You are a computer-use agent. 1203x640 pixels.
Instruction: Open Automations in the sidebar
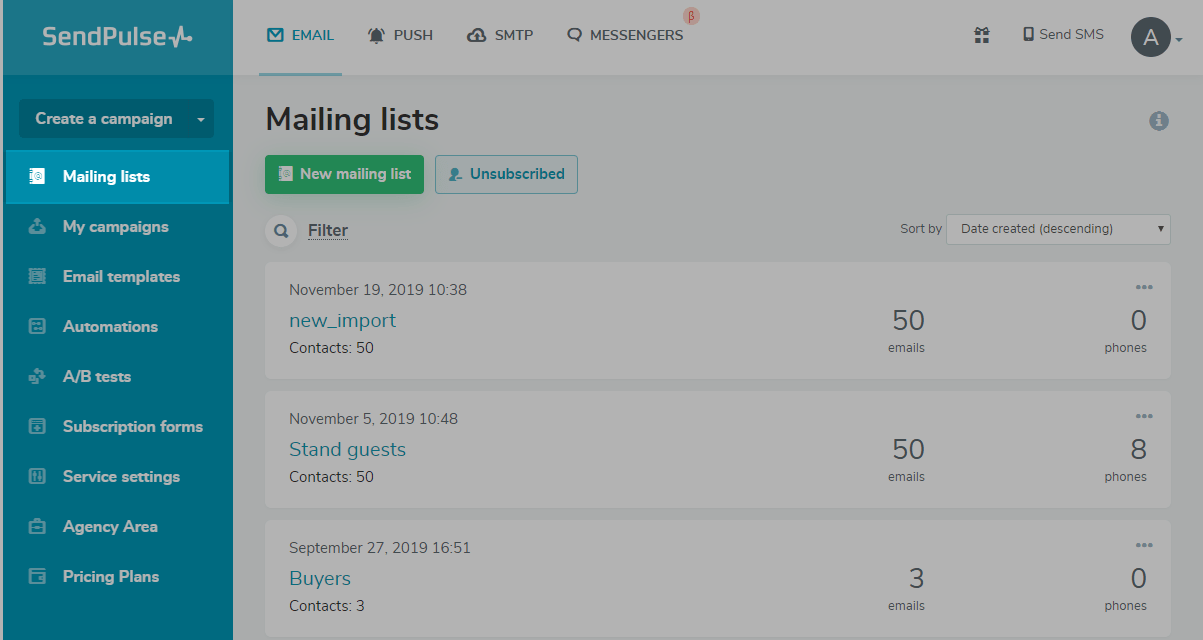click(x=110, y=327)
